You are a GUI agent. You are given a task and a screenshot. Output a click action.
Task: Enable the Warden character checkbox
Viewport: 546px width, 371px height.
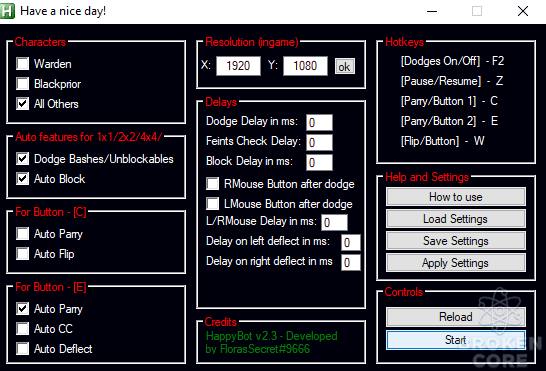click(x=23, y=64)
